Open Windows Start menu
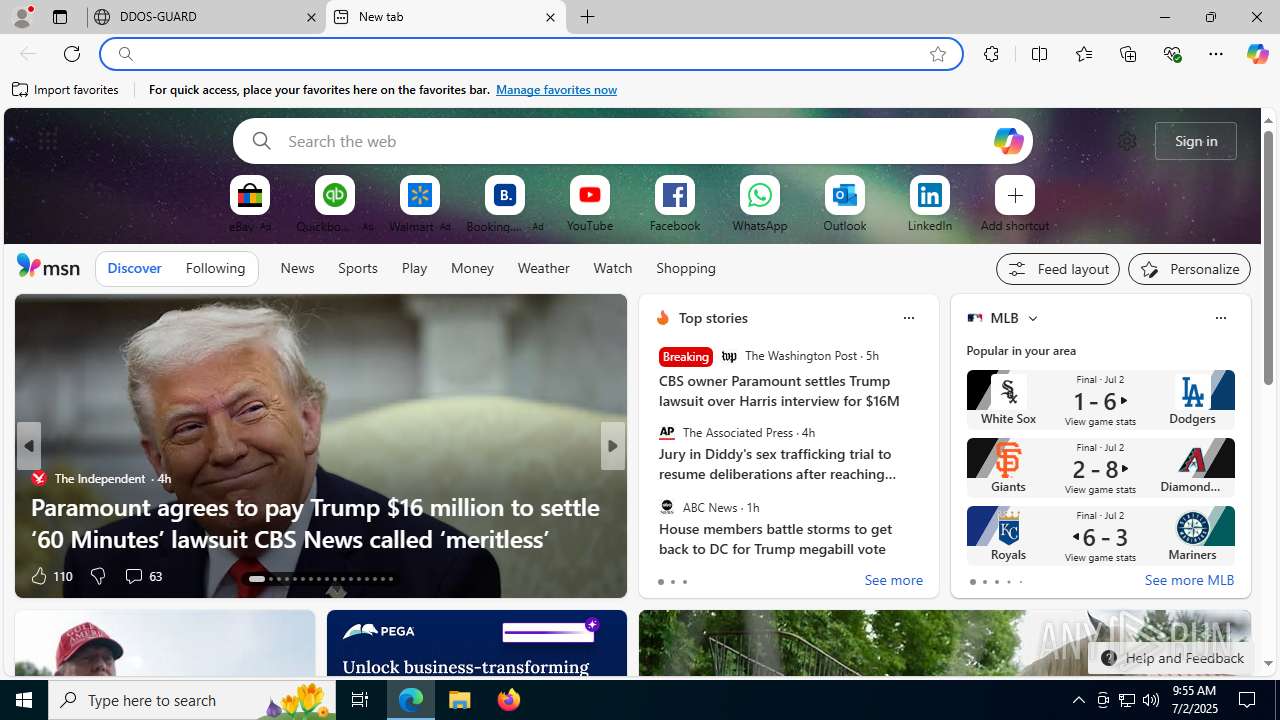The height and width of the screenshot is (720, 1280). (24, 700)
